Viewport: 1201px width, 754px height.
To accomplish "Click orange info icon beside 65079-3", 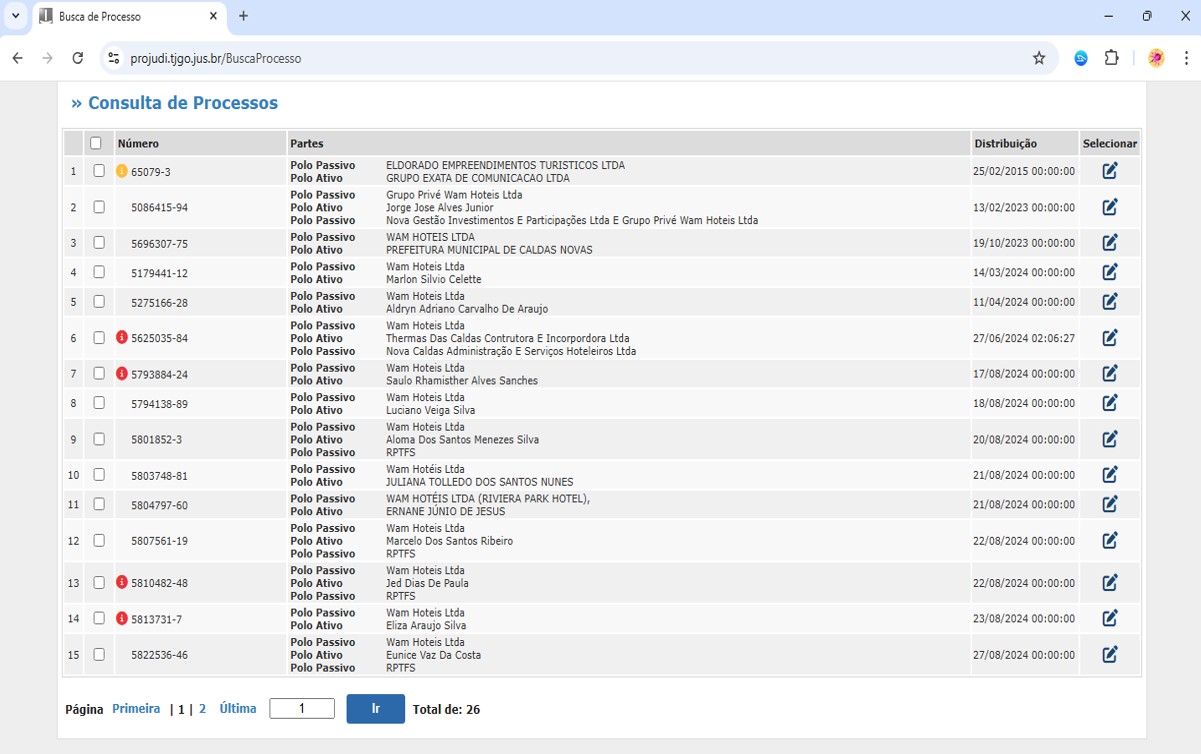I will 122,171.
